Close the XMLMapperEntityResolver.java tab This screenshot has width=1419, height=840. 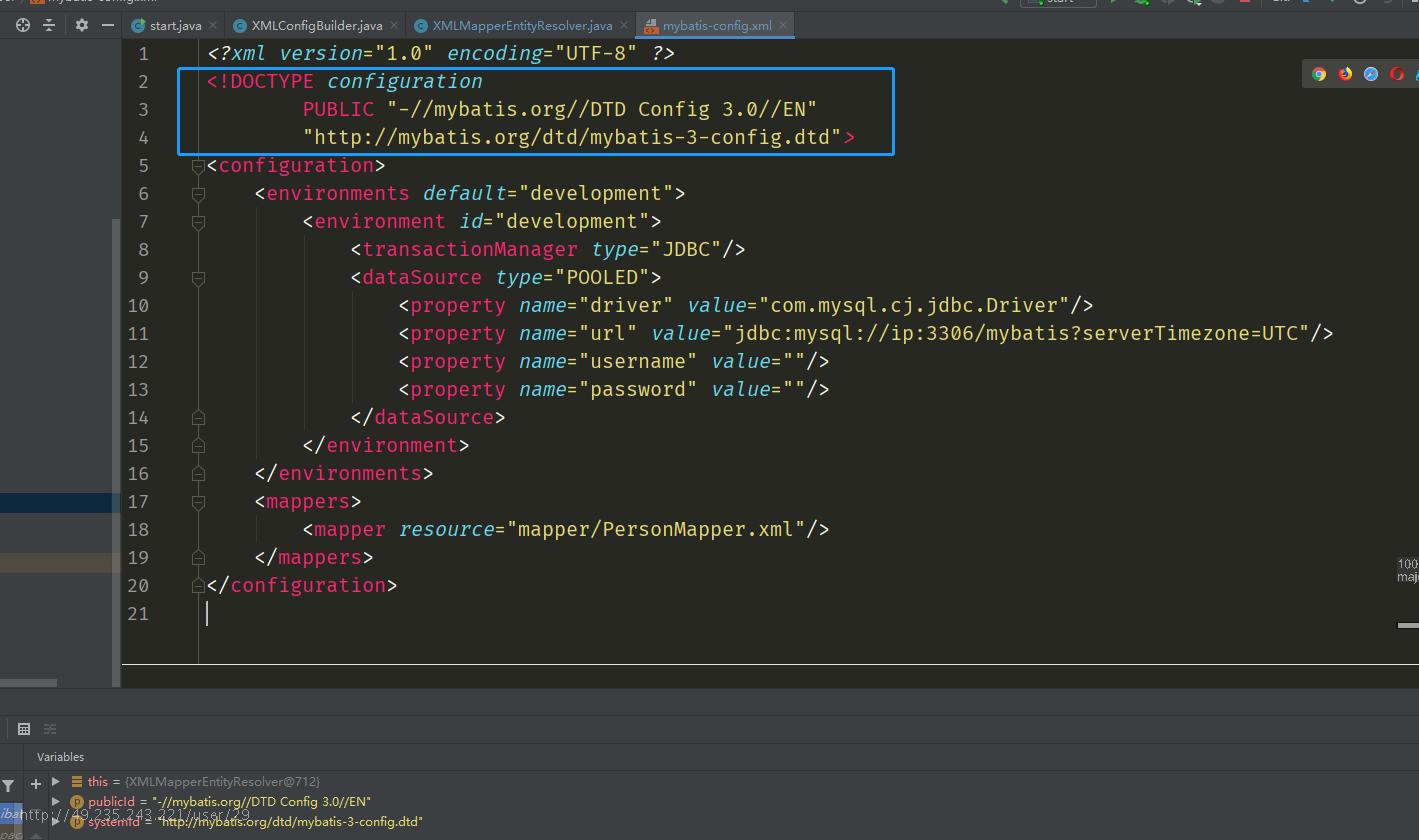tap(624, 25)
